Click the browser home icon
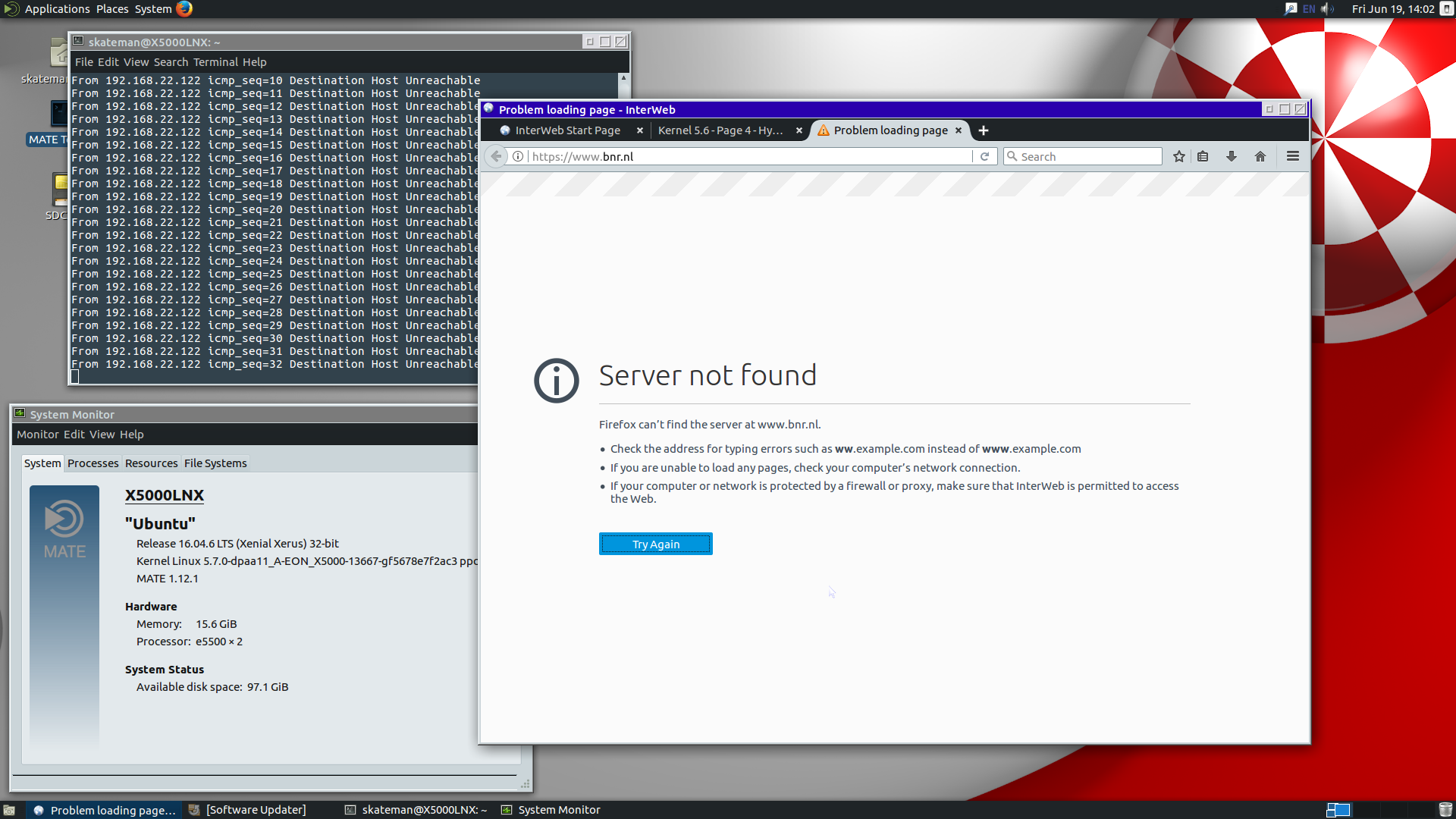The image size is (1456, 819). [x=1260, y=156]
